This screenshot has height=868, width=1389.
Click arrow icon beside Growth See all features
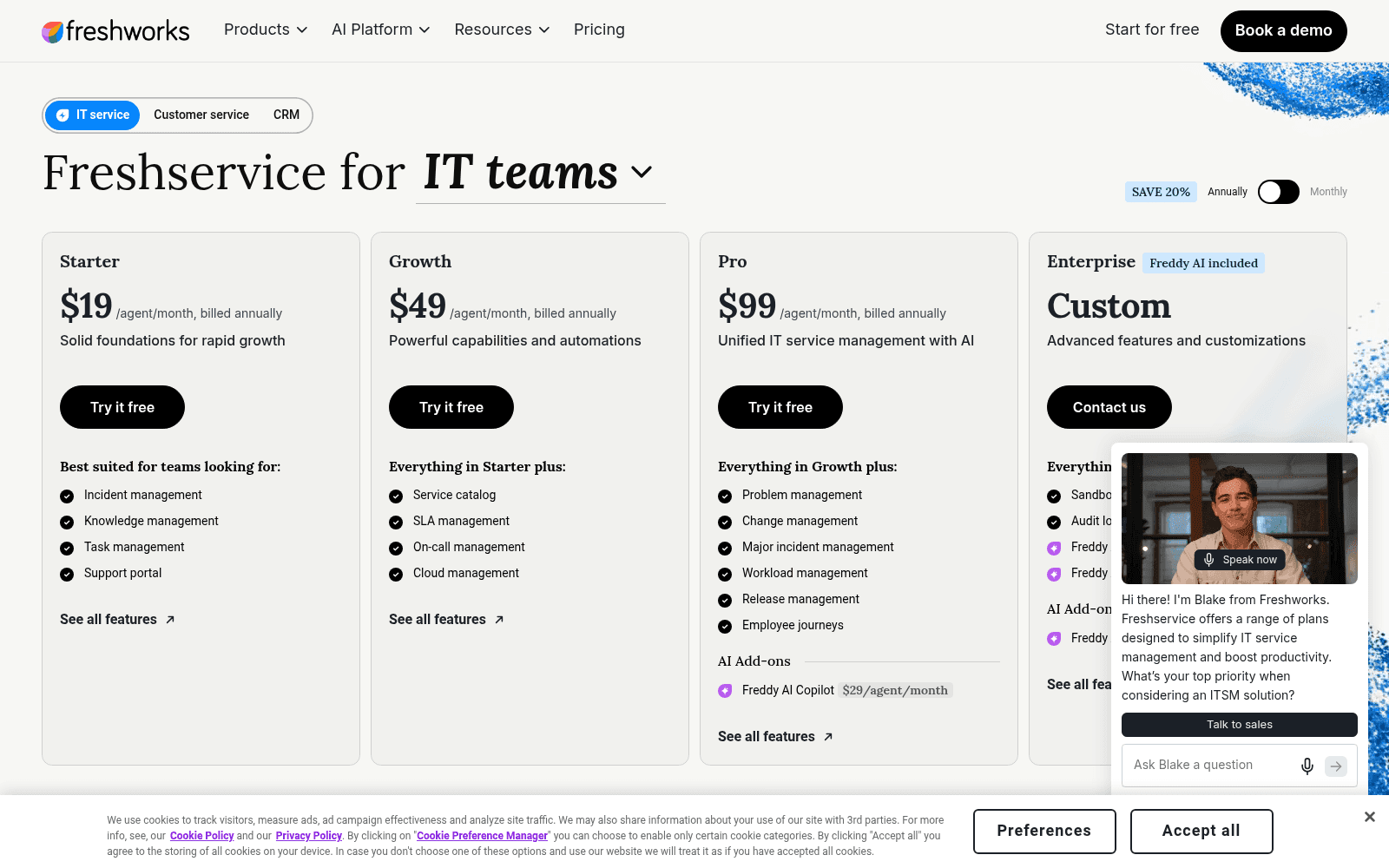499,620
